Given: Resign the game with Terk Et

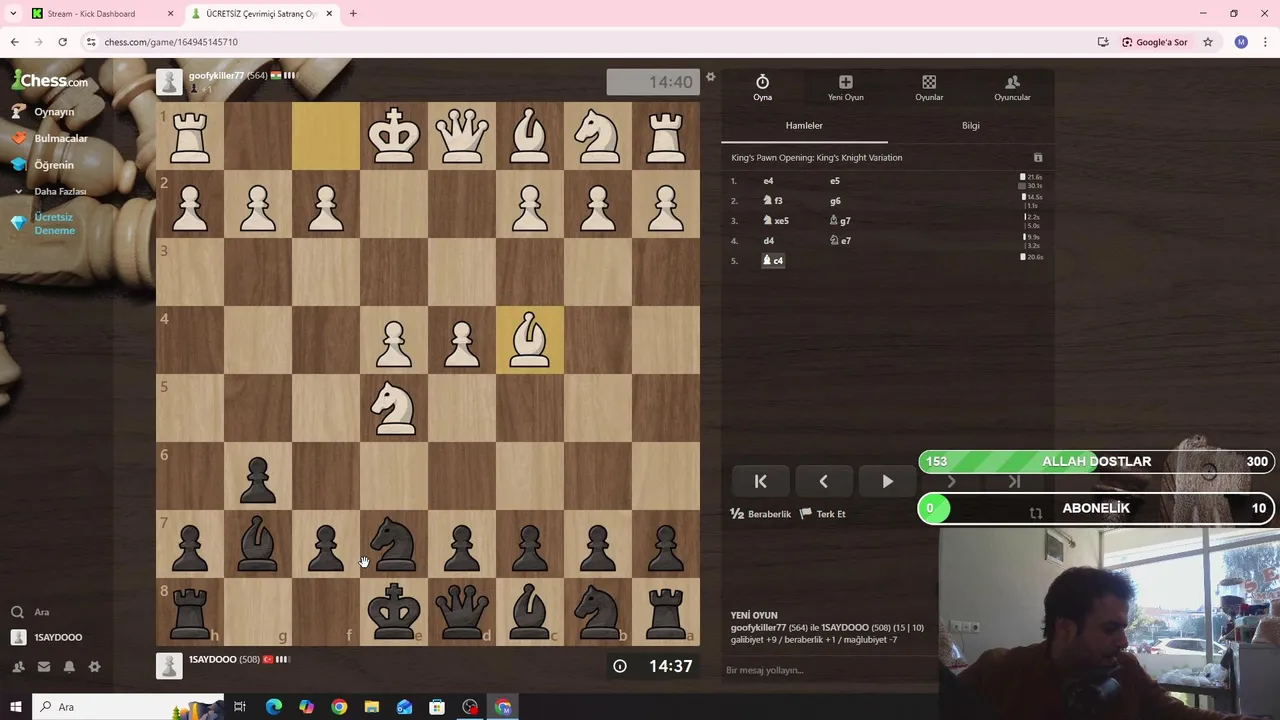Looking at the screenshot, I should (x=822, y=514).
